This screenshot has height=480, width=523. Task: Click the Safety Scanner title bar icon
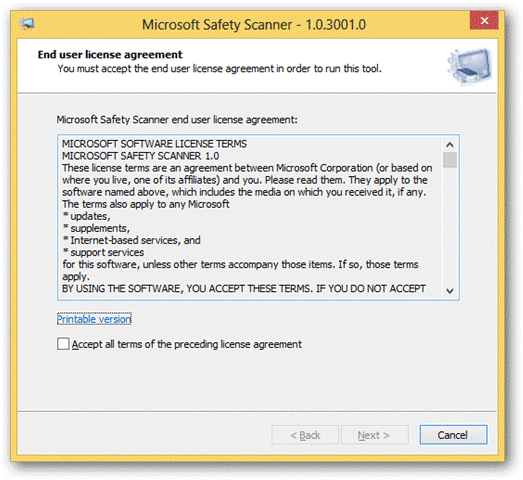[27, 24]
